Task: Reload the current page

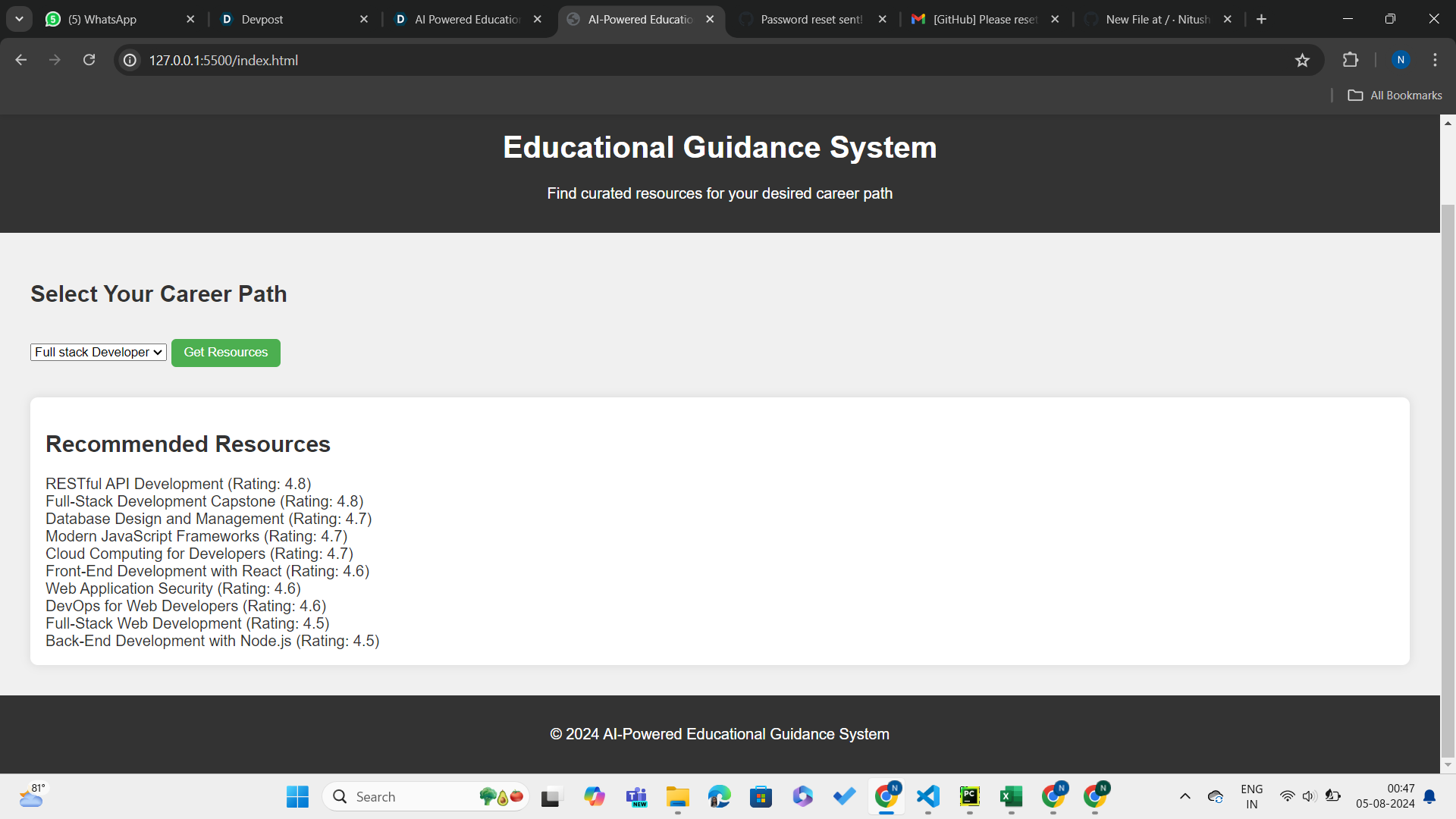Action: 89,60
